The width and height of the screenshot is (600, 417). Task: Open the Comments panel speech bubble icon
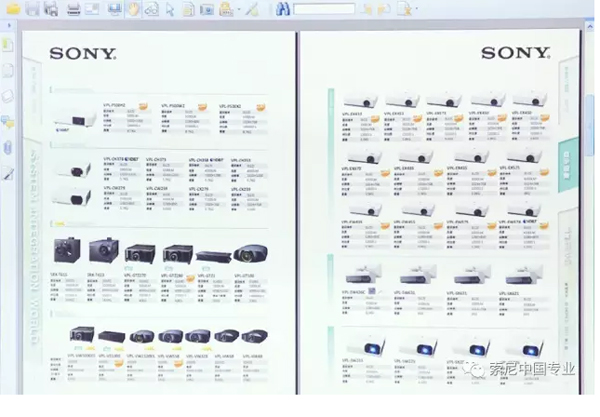click(x=8, y=122)
